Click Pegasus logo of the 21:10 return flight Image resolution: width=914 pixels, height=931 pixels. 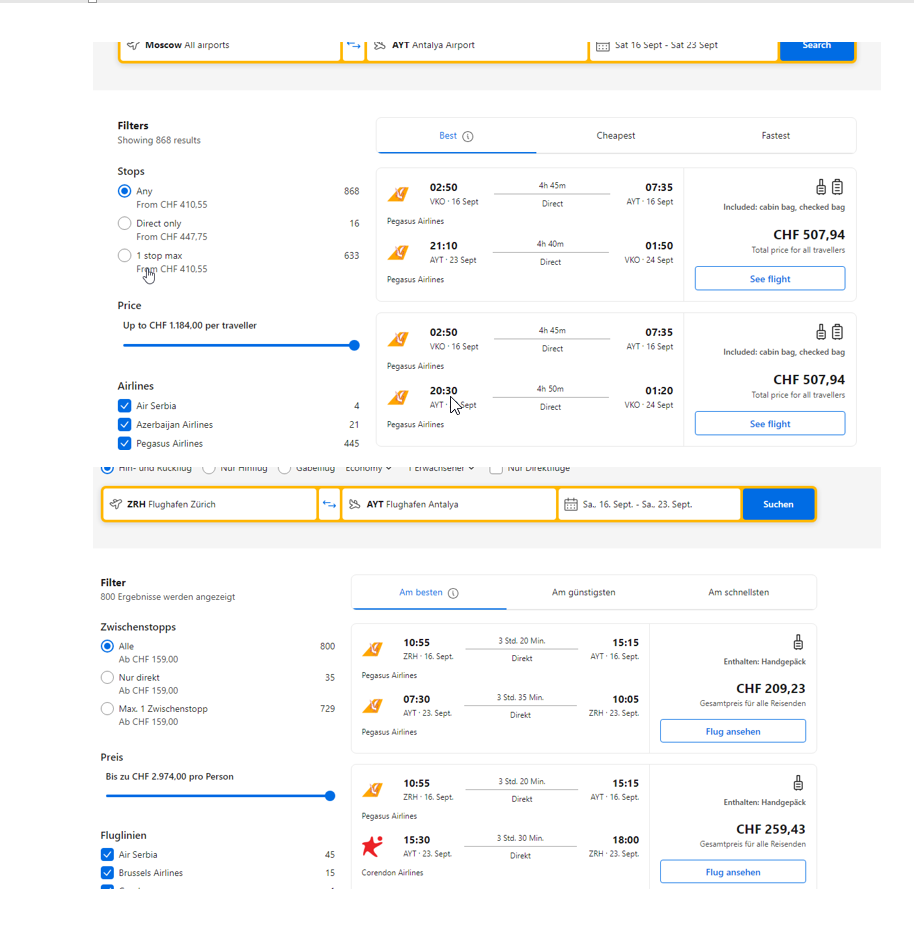point(399,252)
